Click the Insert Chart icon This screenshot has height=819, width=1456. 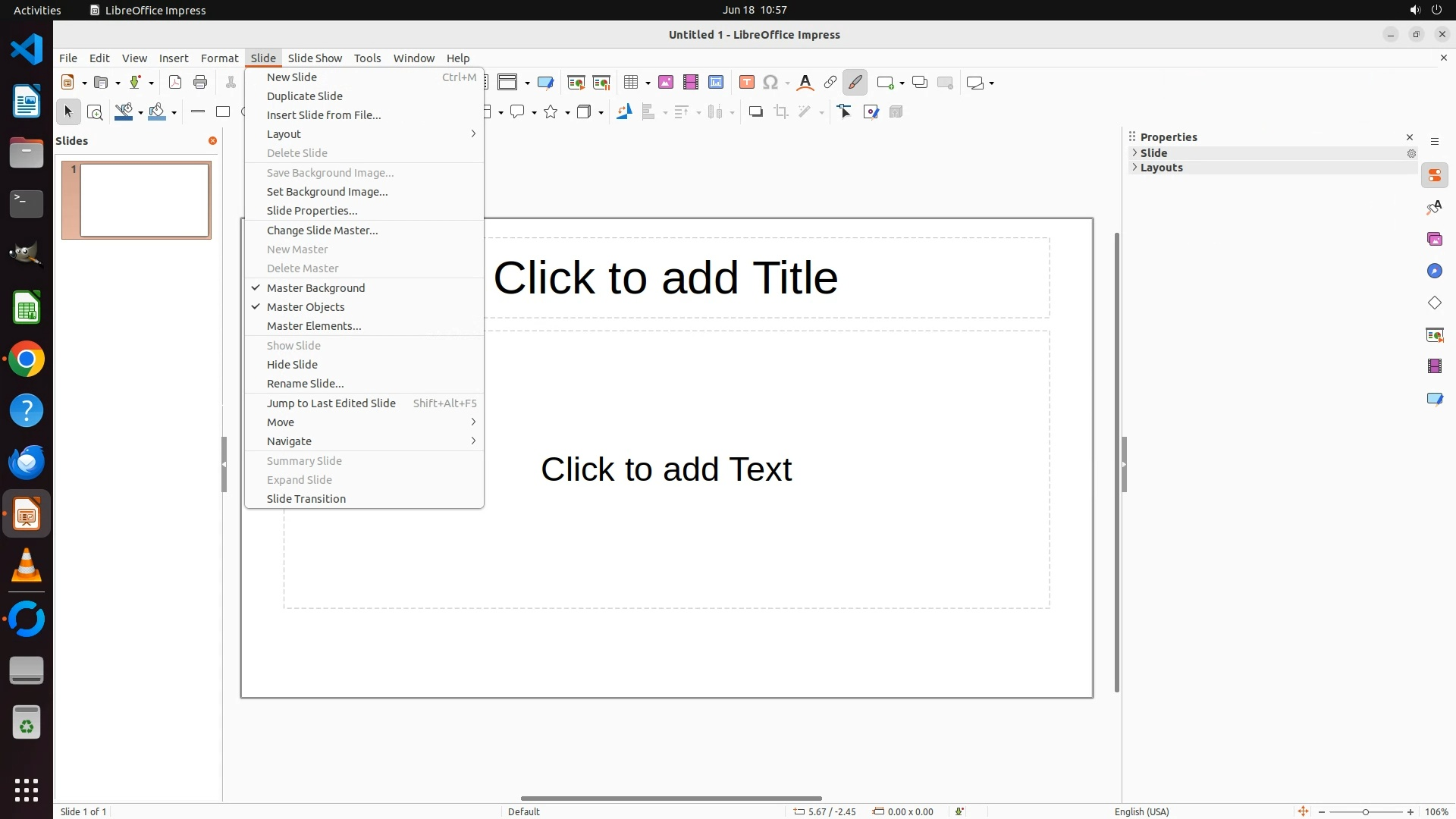716,83
